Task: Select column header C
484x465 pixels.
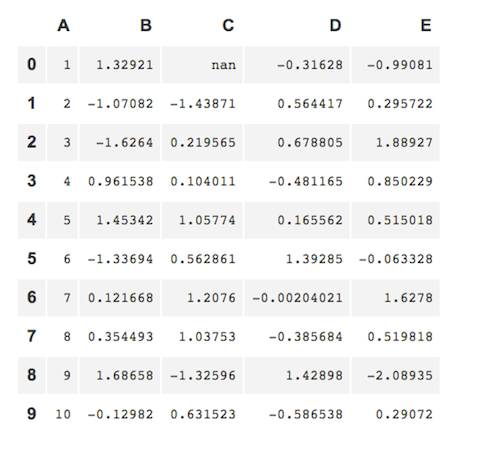Action: pos(228,26)
